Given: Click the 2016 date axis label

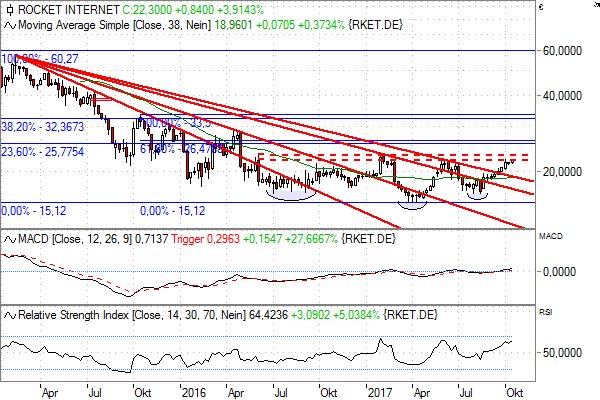Looking at the screenshot, I should click(x=194, y=393).
